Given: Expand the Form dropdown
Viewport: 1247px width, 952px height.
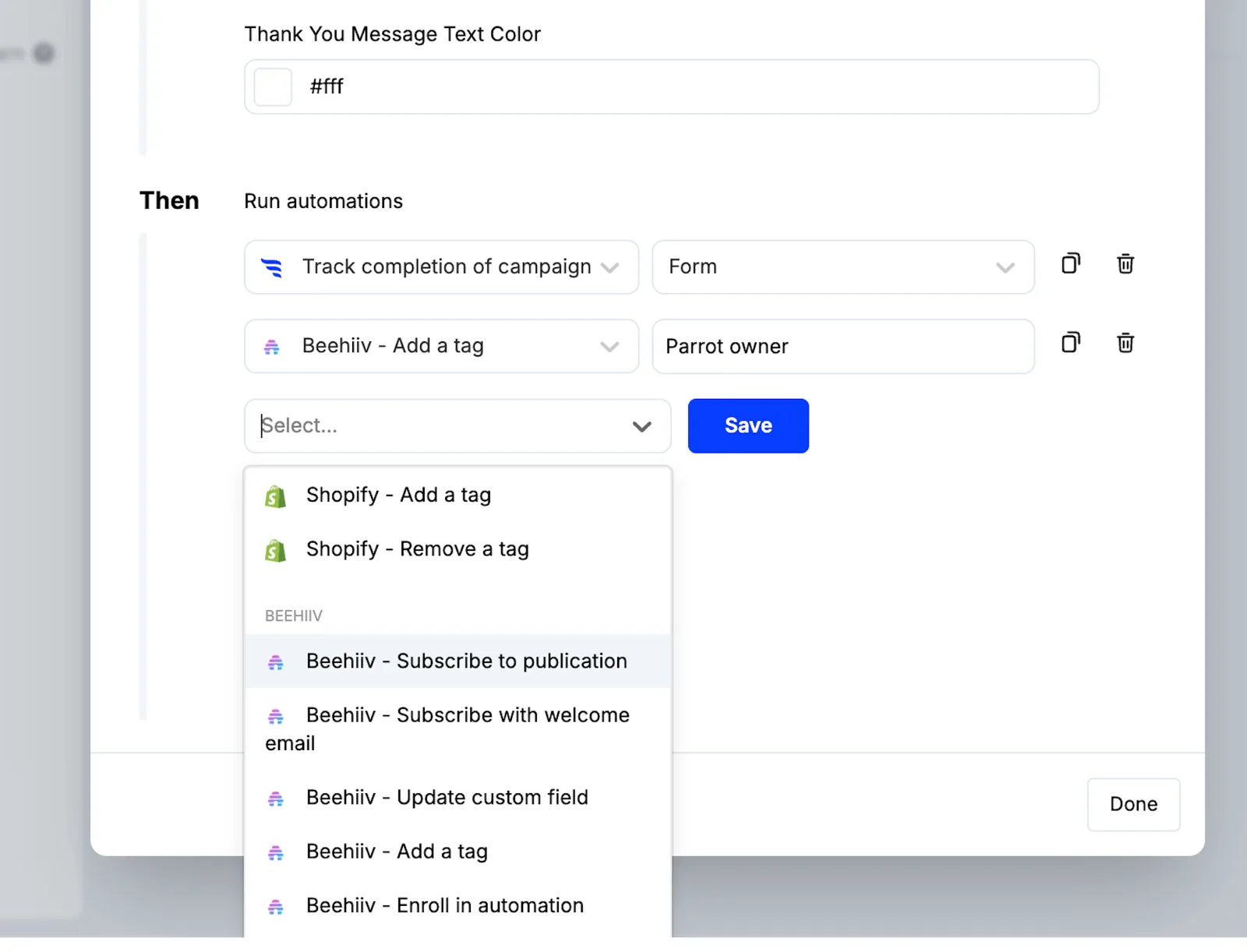Looking at the screenshot, I should tap(843, 267).
